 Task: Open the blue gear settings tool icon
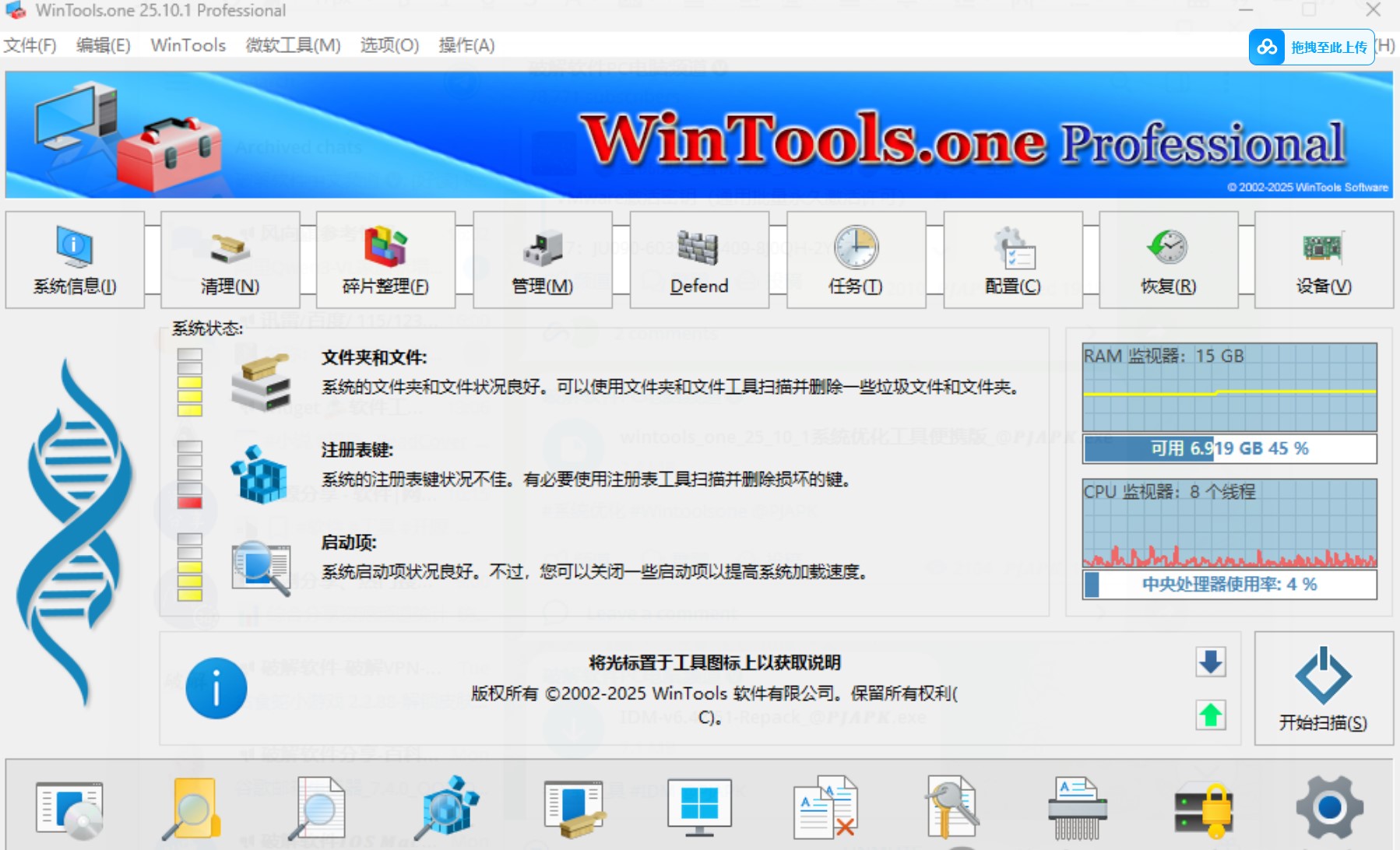tap(1329, 808)
